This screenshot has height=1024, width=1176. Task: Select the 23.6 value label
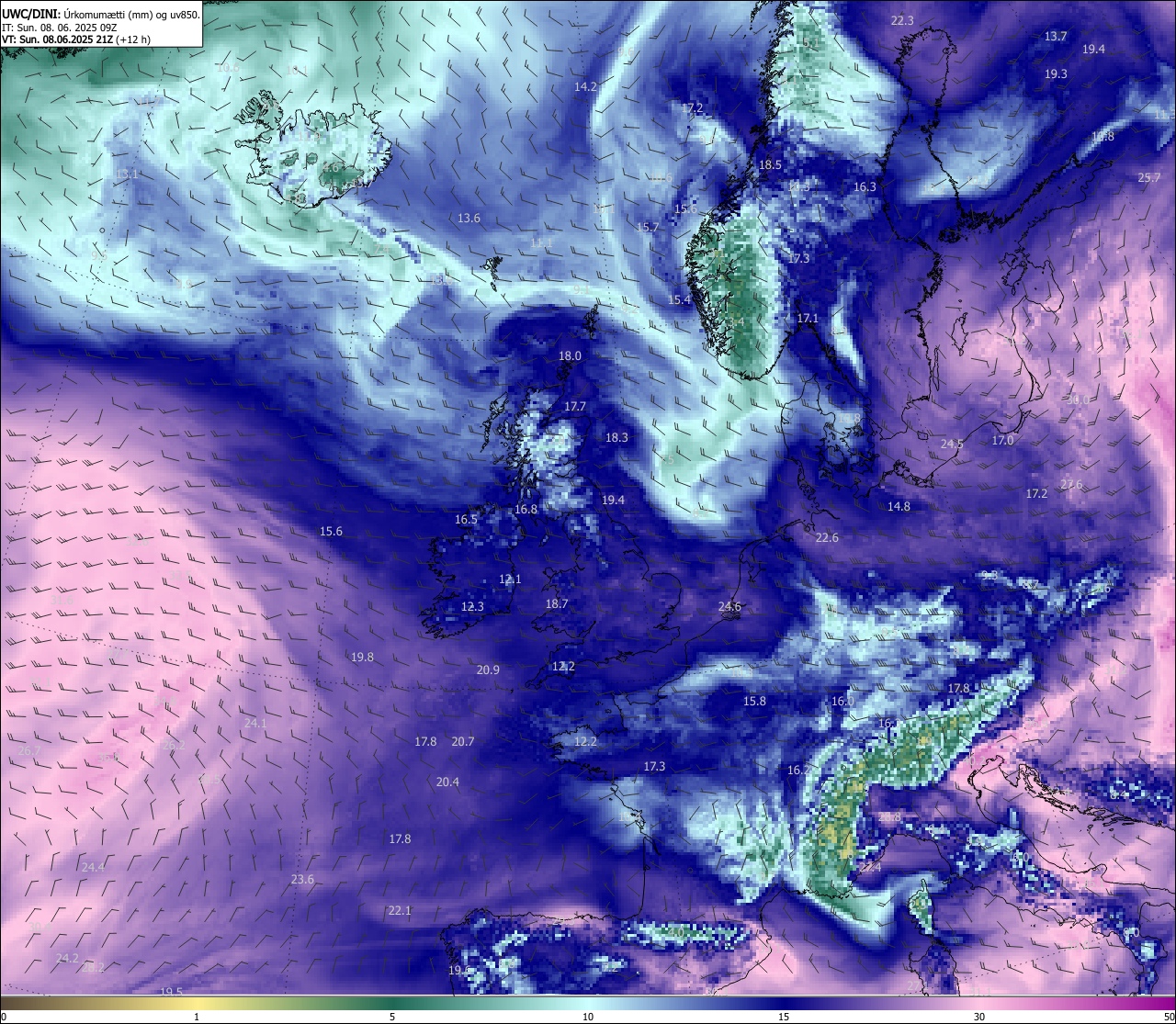coord(302,880)
